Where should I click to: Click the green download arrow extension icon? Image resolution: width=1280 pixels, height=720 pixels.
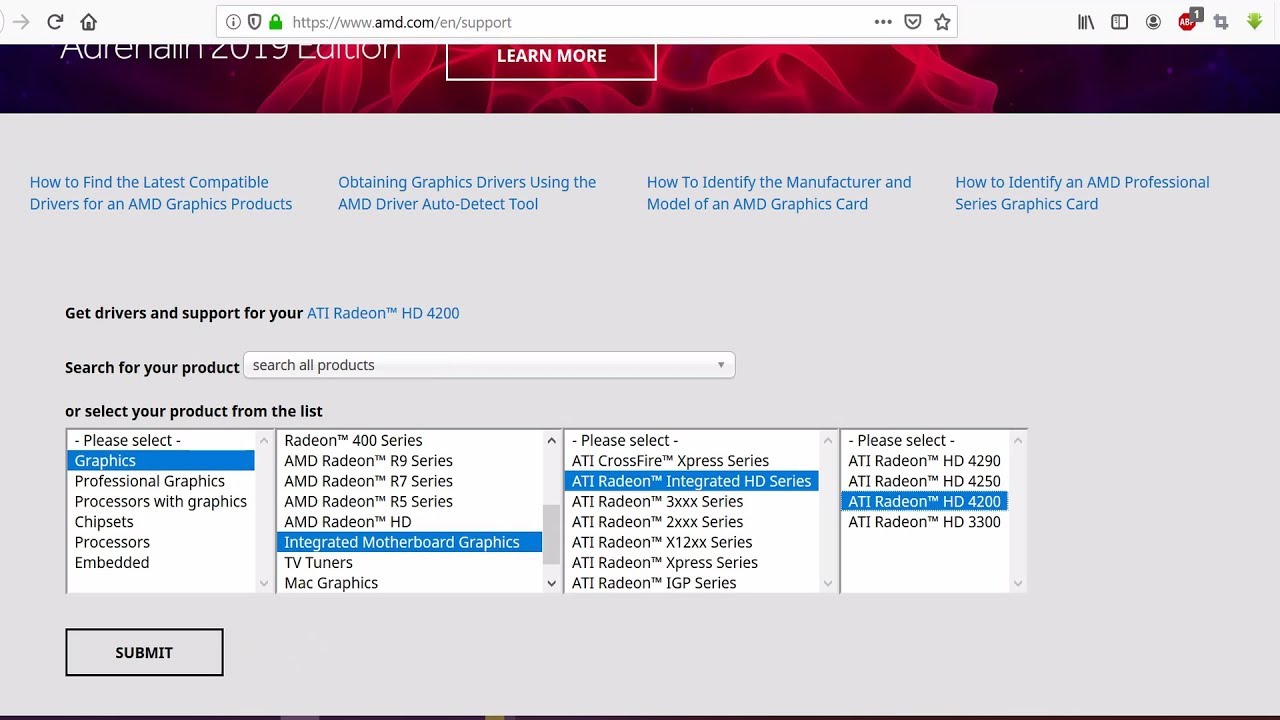[1255, 21]
